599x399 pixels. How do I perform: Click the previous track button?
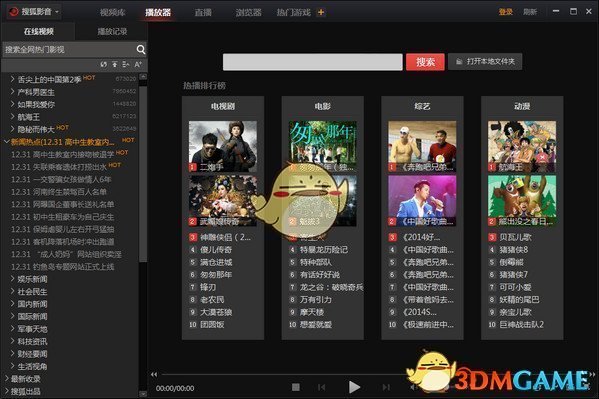(x=321, y=387)
